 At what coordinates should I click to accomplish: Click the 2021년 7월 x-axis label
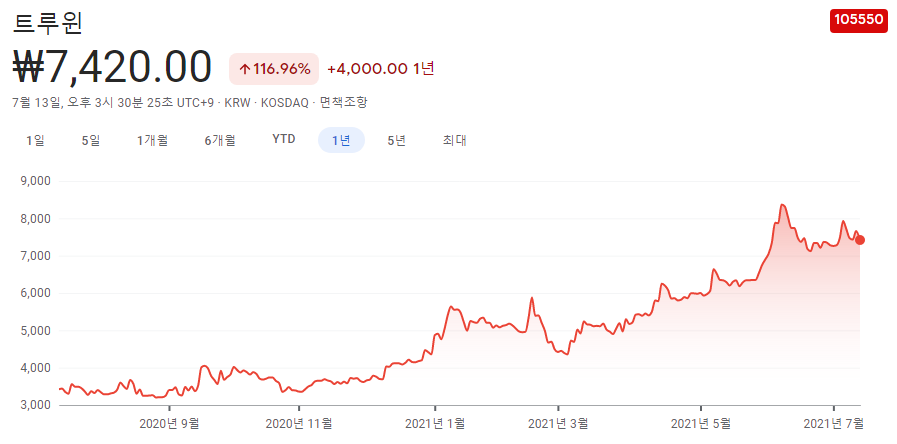(x=833, y=424)
